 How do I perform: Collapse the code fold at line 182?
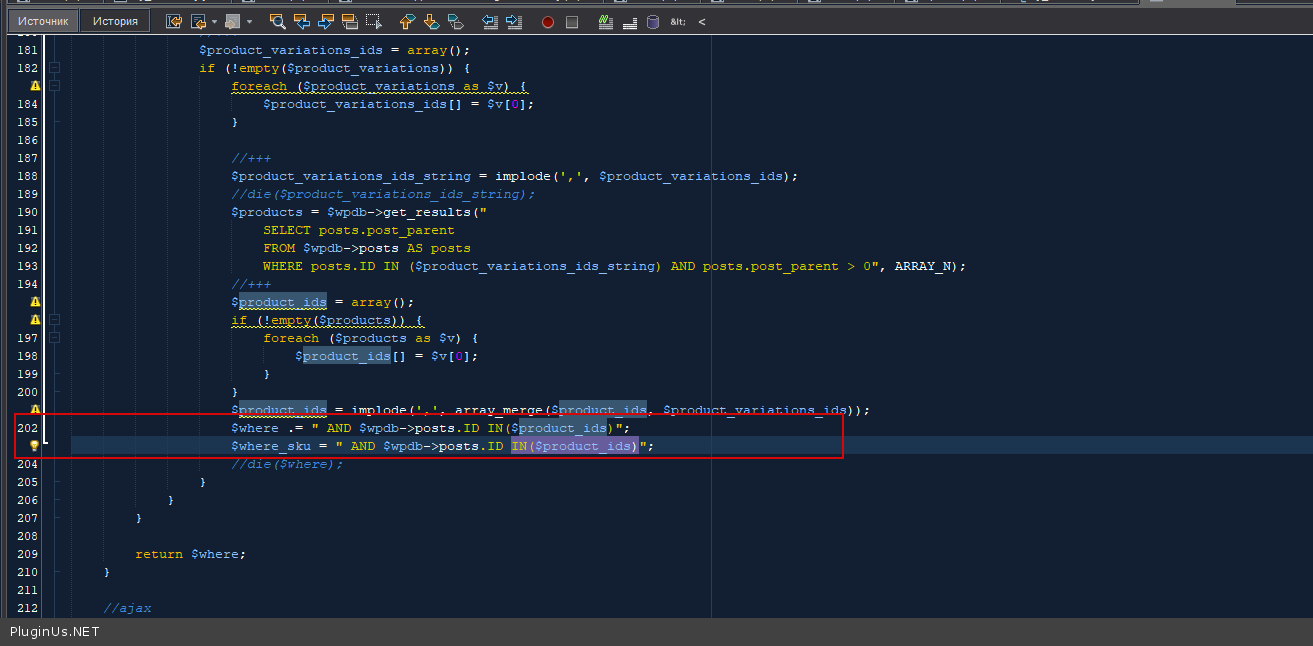(54, 68)
